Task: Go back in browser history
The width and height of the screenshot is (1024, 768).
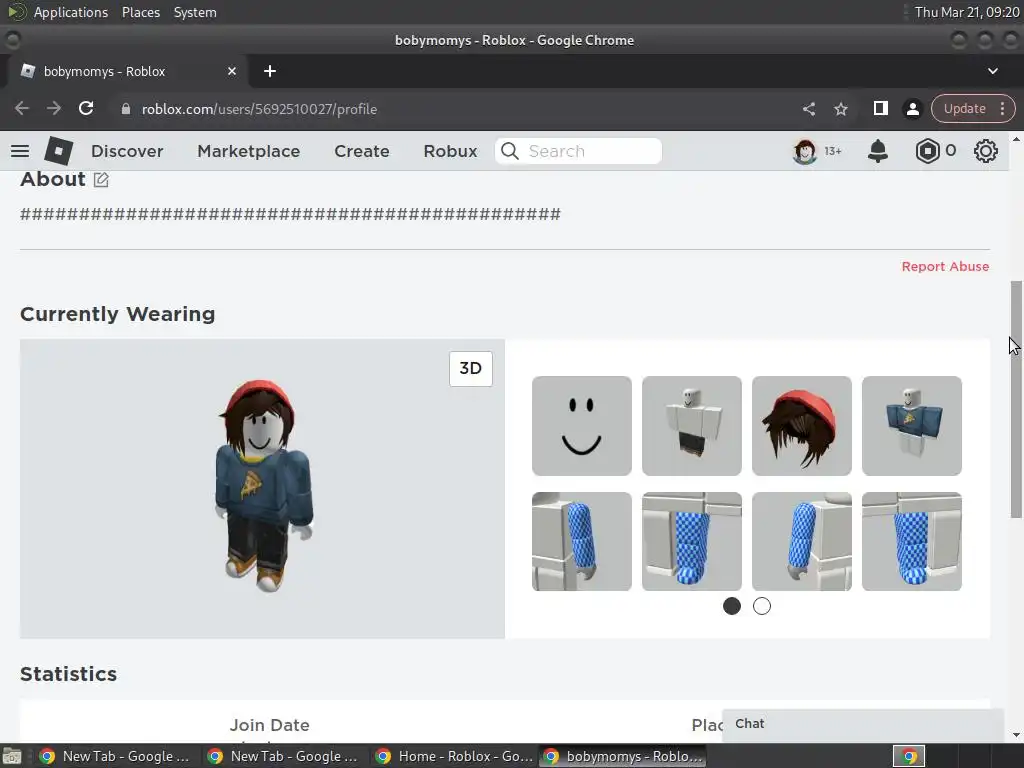Action: coord(22,108)
